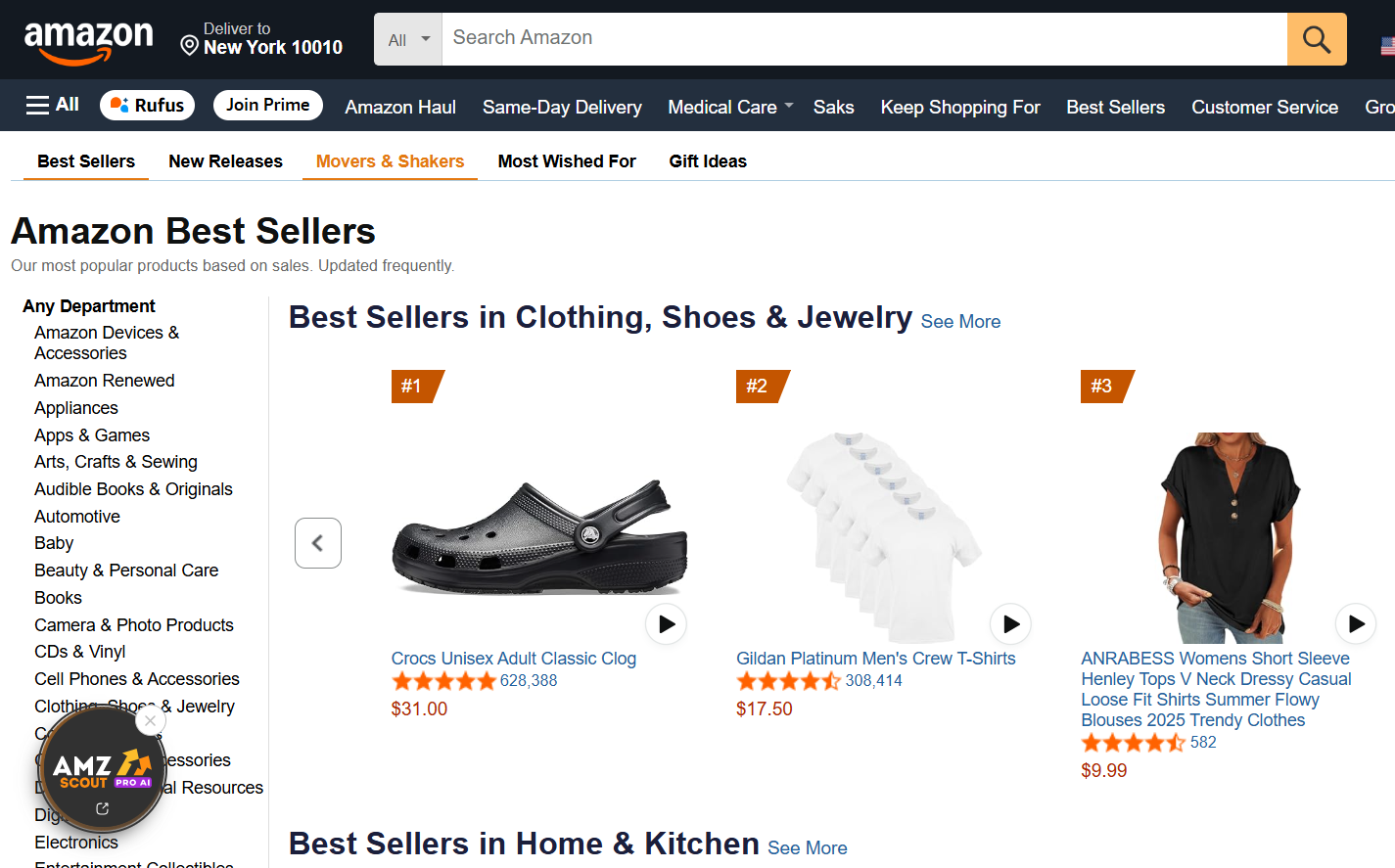
Task: Play the Gildan T-Shirts product video
Action: 1010,623
